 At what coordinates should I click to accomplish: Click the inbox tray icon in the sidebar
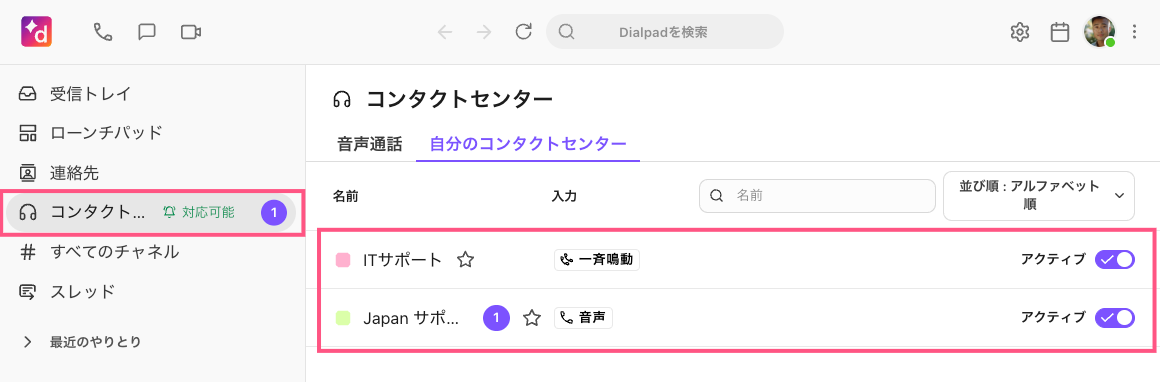tap(28, 94)
